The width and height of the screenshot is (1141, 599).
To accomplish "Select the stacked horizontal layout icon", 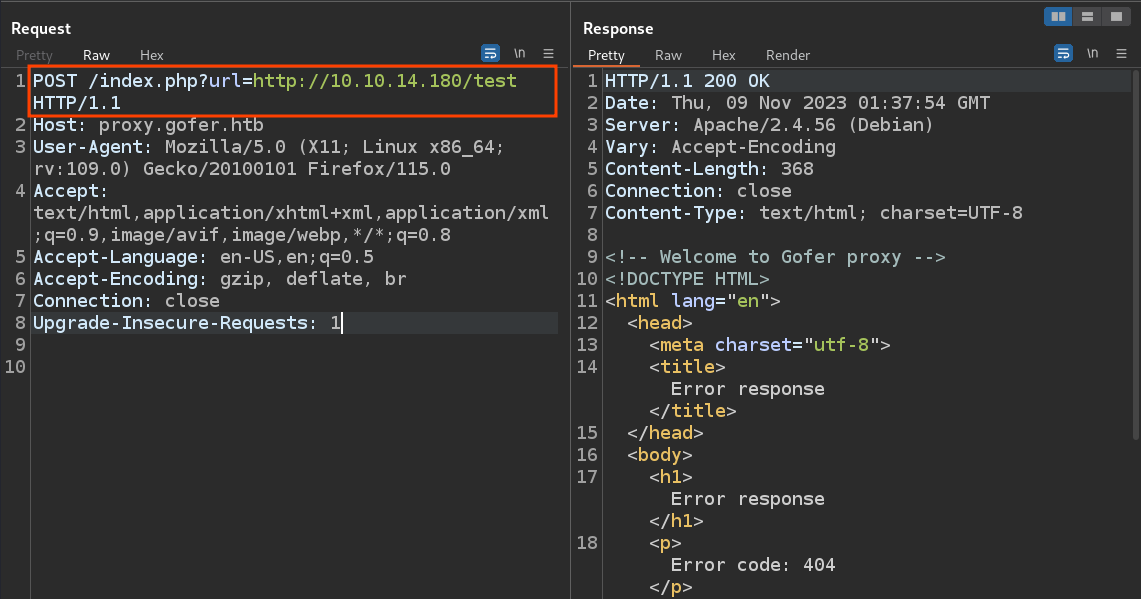I will pos(1087,16).
